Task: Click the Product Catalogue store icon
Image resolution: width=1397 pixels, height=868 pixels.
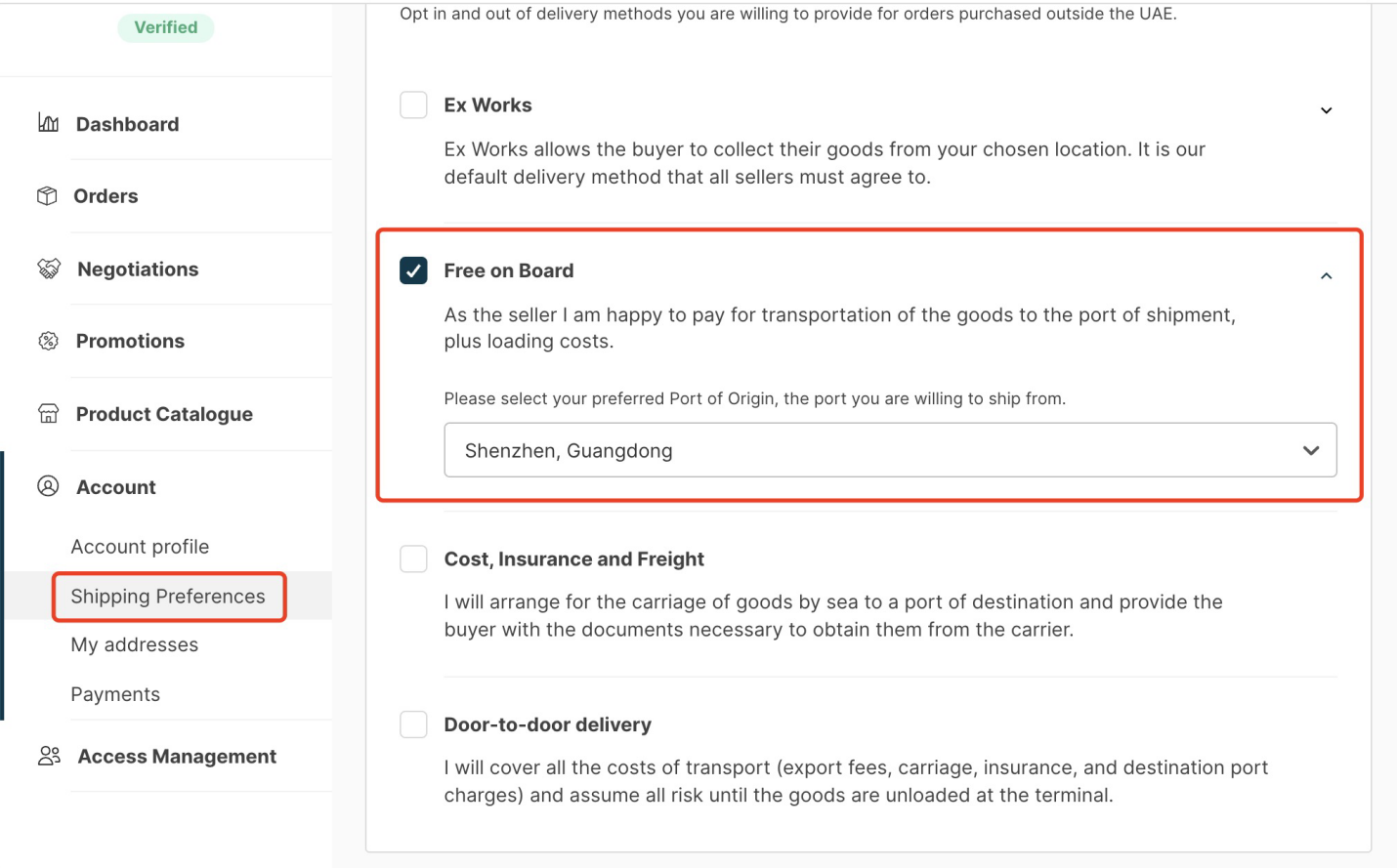Action: pos(48,413)
